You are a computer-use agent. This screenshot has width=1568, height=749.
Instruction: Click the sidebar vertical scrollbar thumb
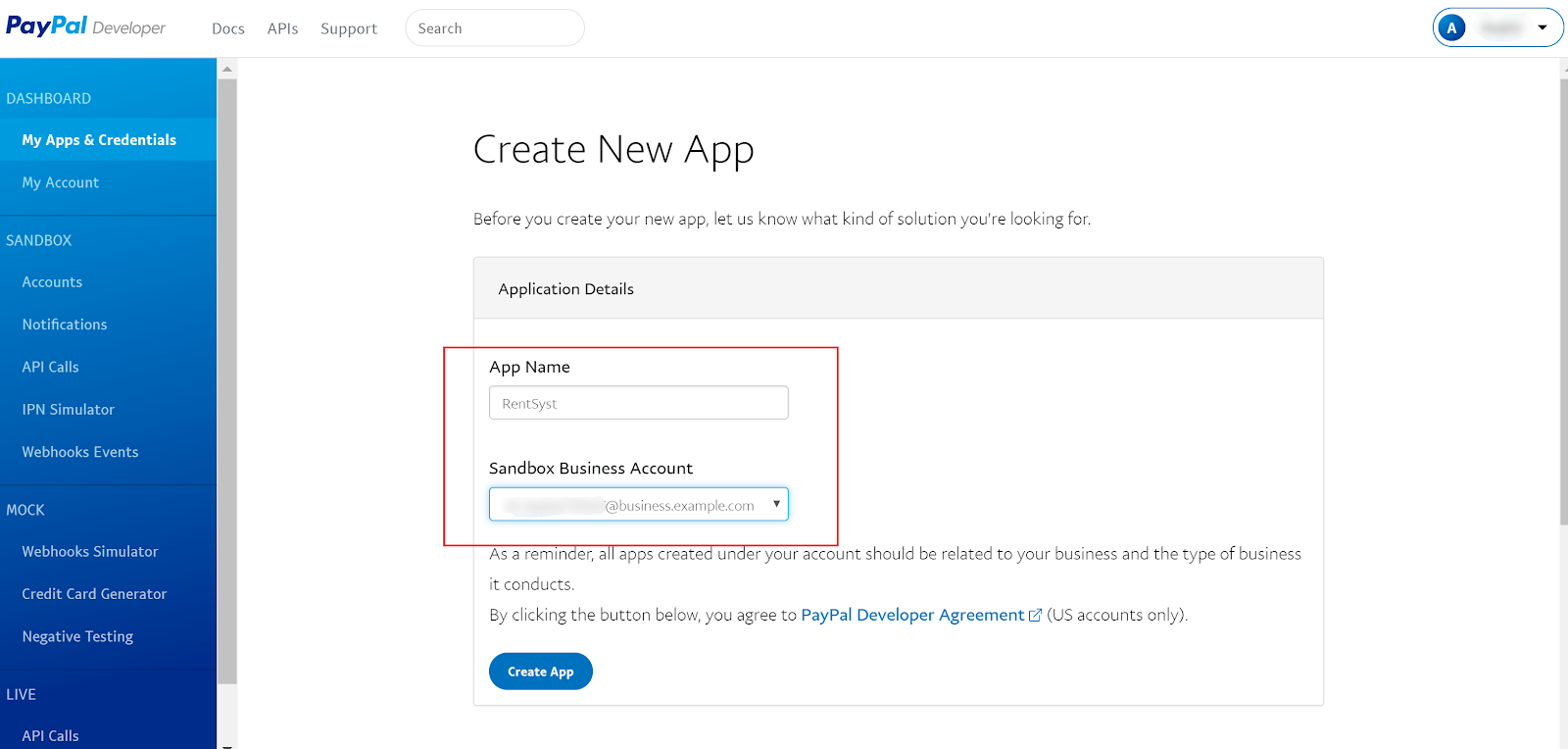click(227, 381)
